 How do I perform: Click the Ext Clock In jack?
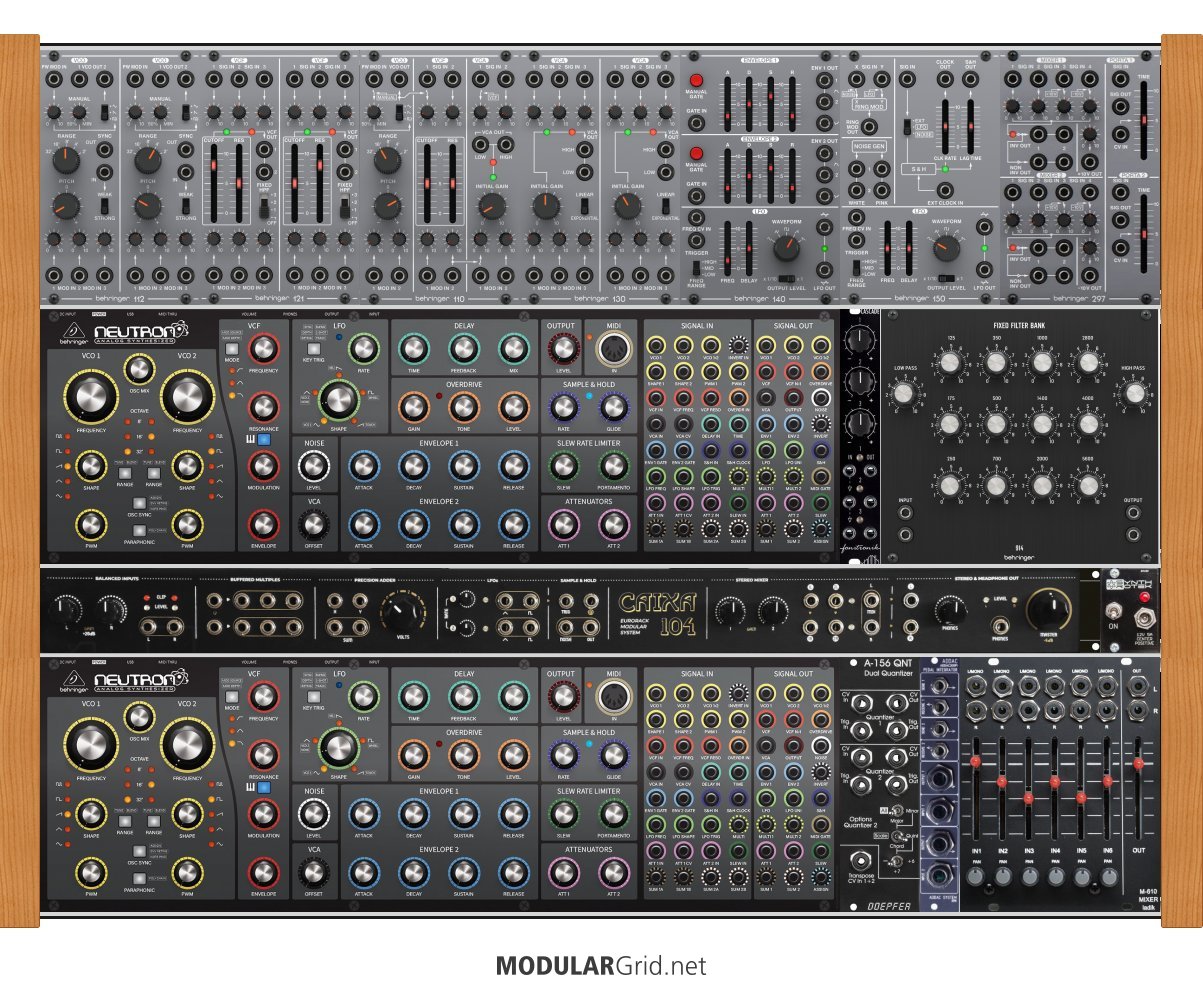click(944, 191)
